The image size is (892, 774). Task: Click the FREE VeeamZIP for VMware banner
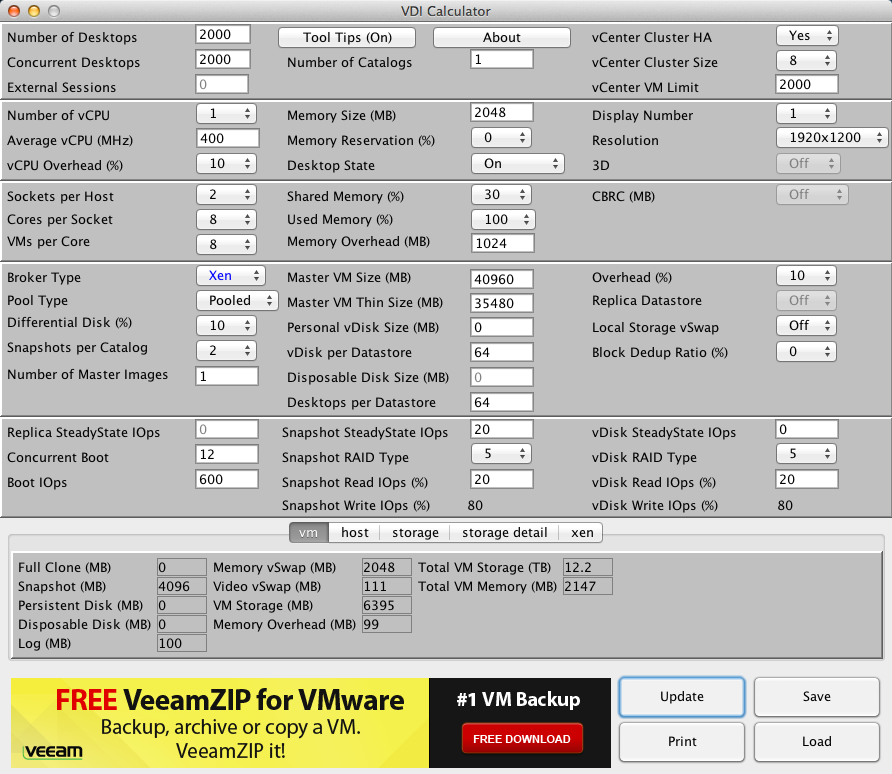click(311, 723)
